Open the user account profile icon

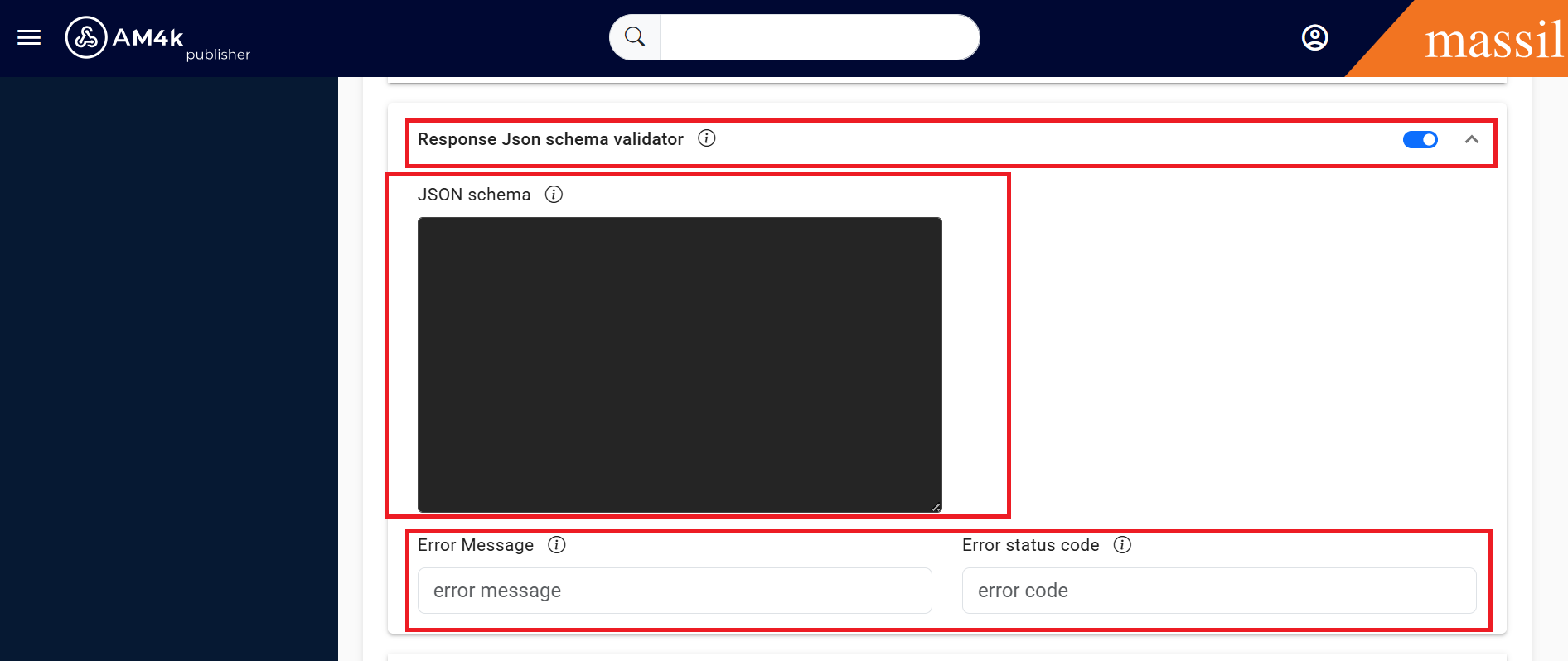click(x=1314, y=37)
